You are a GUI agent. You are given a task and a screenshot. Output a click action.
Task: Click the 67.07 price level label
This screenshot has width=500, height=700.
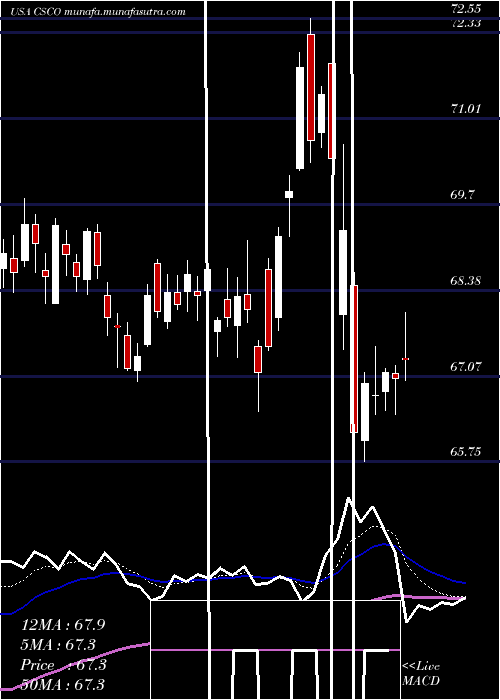466,367
